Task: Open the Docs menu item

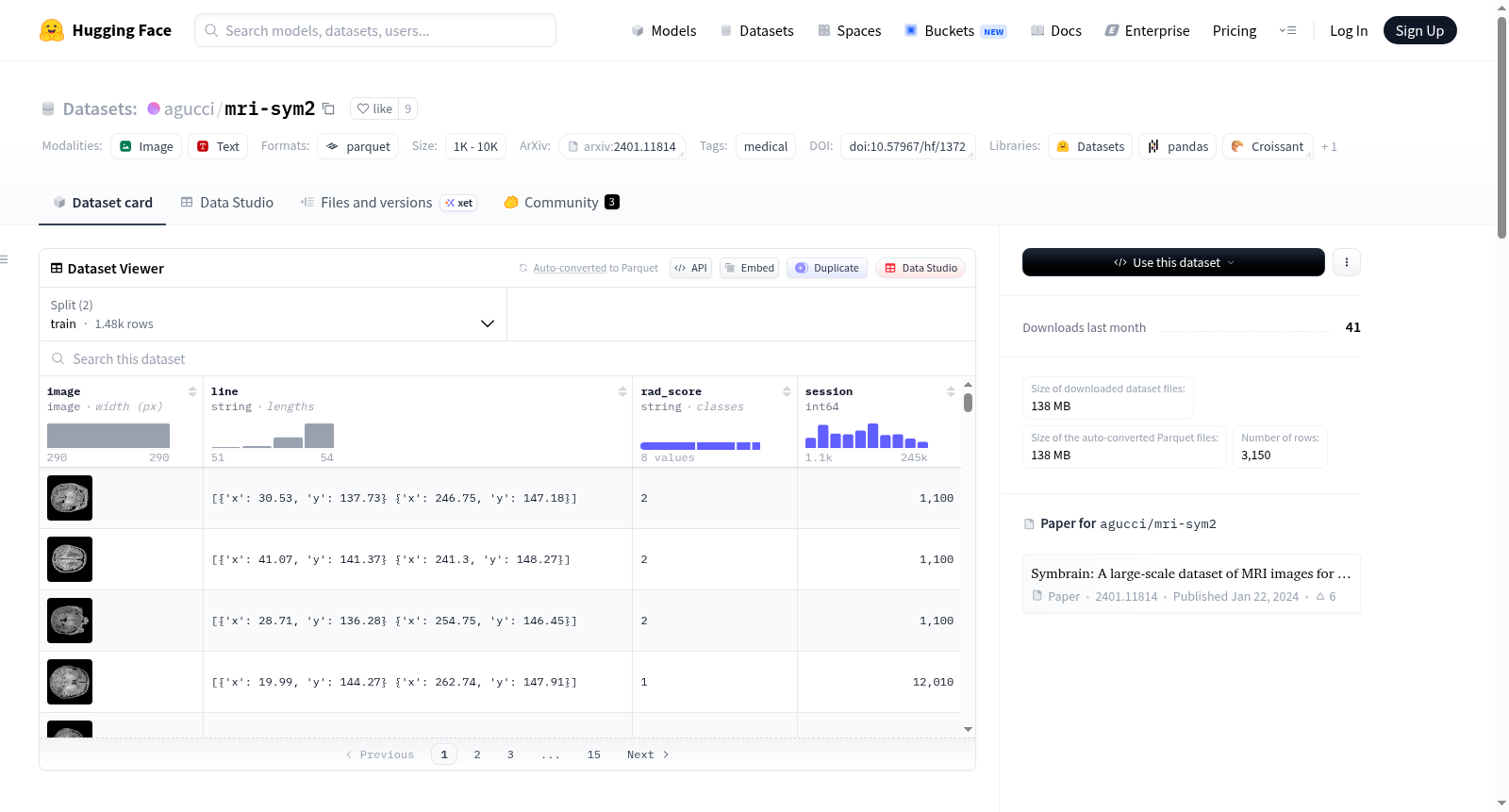Action: coord(1056,30)
